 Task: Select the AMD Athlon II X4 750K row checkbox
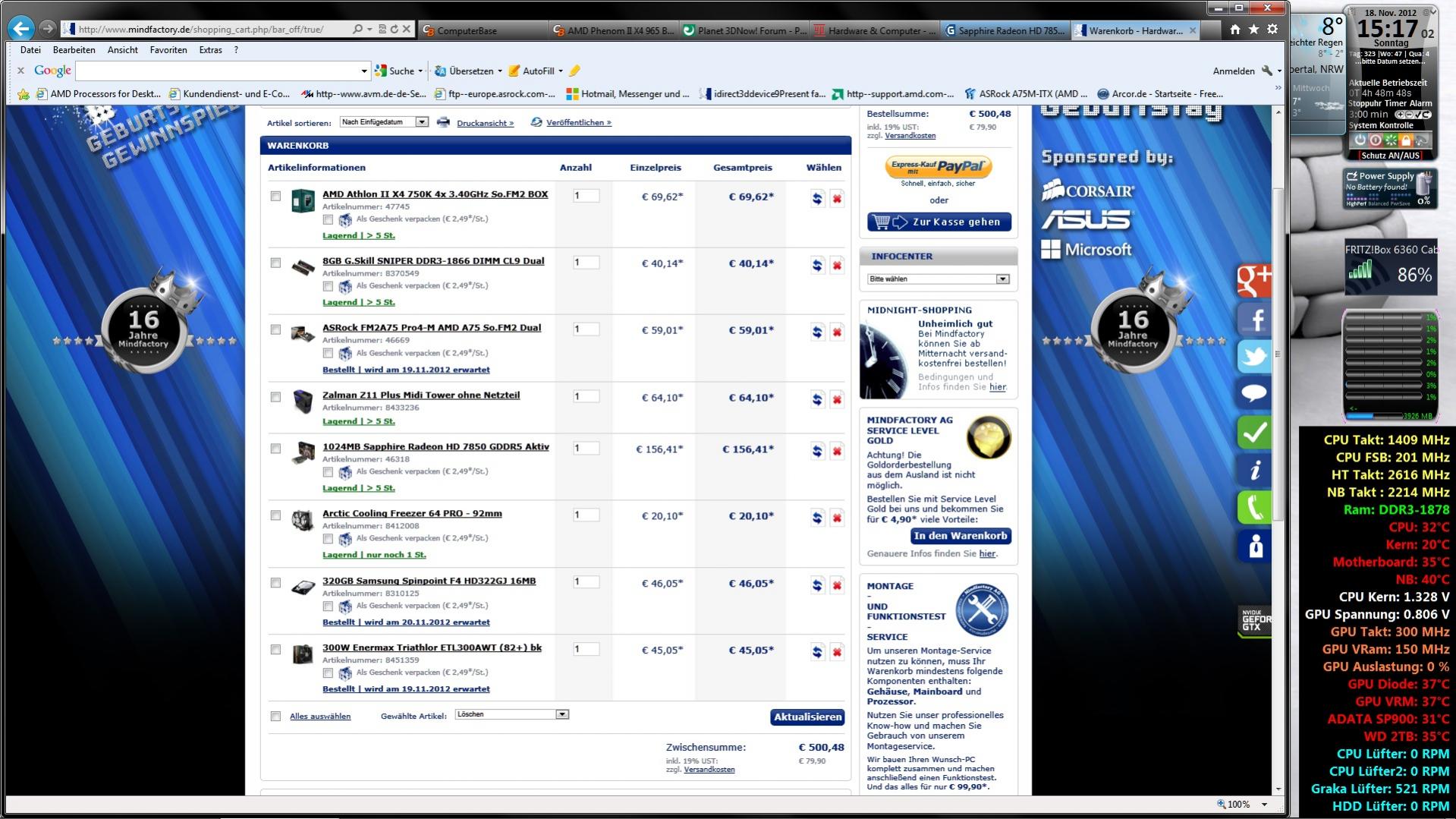[x=275, y=196]
